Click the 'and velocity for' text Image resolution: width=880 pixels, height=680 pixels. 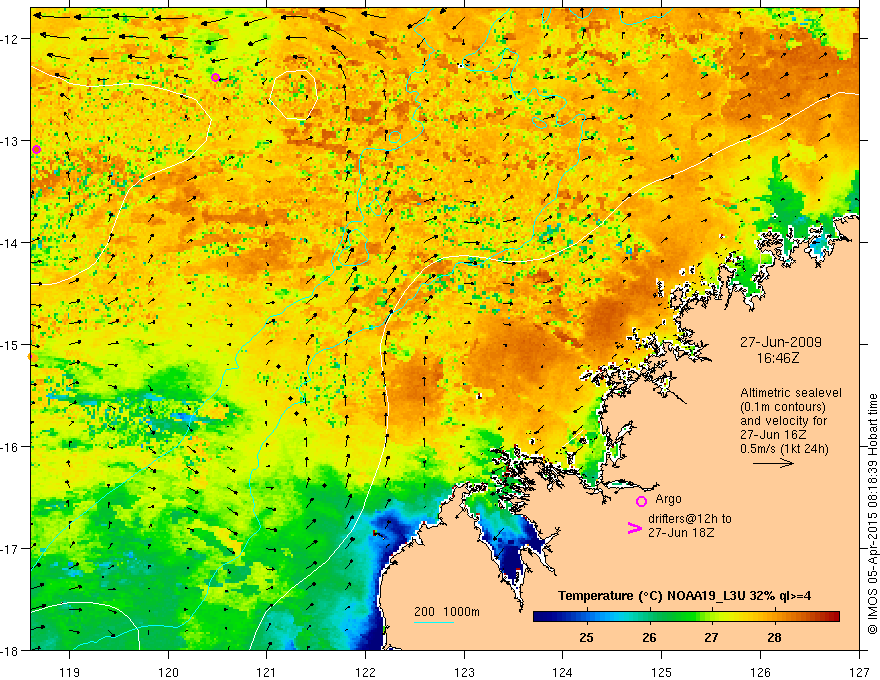[783, 421]
